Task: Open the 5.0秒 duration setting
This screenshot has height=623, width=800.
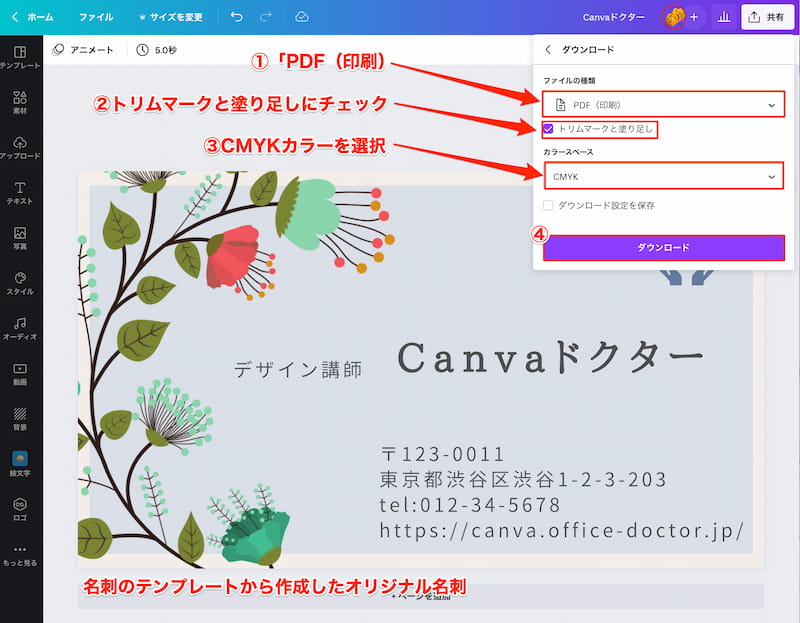Action: point(155,49)
